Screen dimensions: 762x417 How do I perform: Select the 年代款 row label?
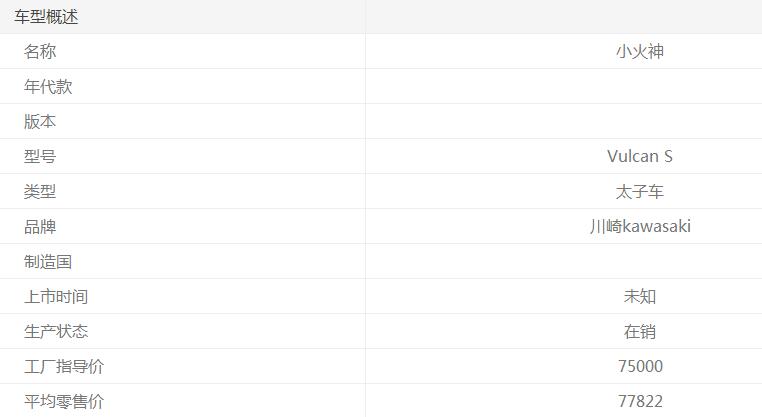pyautogui.click(x=48, y=87)
